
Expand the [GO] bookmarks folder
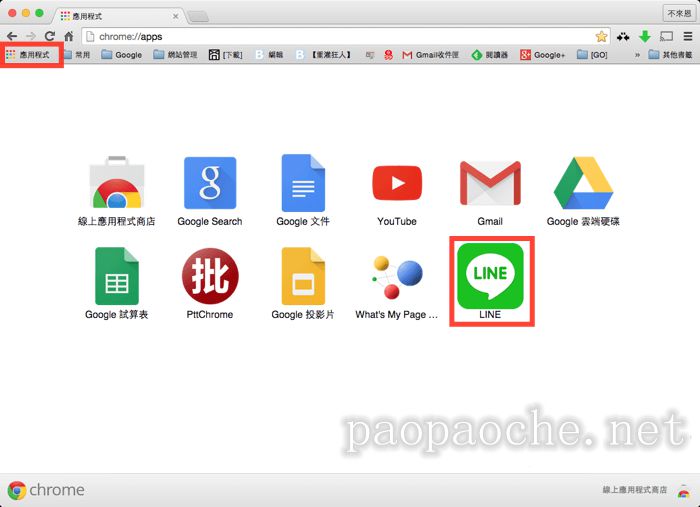592,54
